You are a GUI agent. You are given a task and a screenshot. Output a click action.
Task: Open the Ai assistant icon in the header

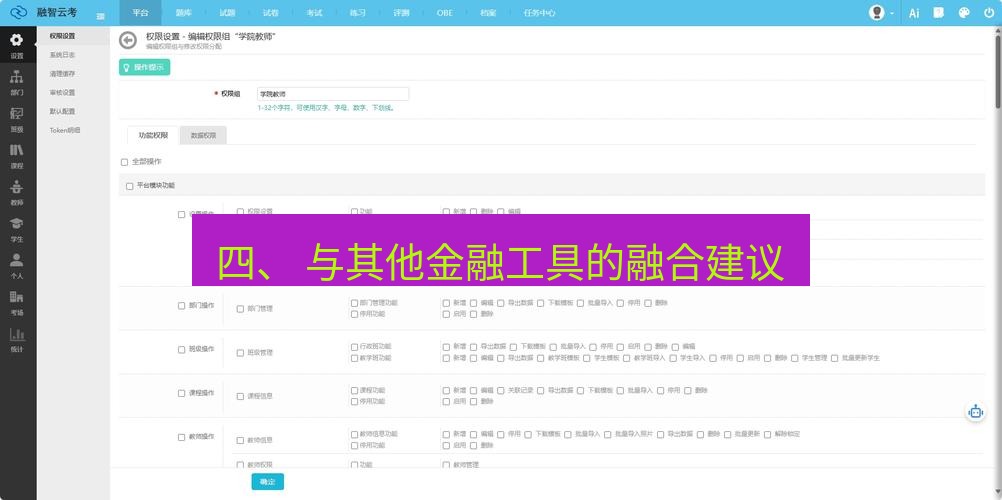click(914, 13)
